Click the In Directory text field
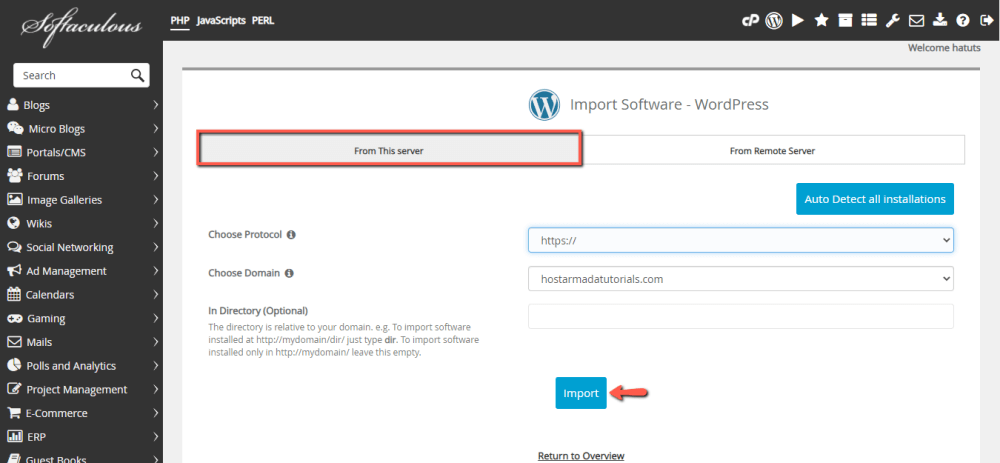 740,316
